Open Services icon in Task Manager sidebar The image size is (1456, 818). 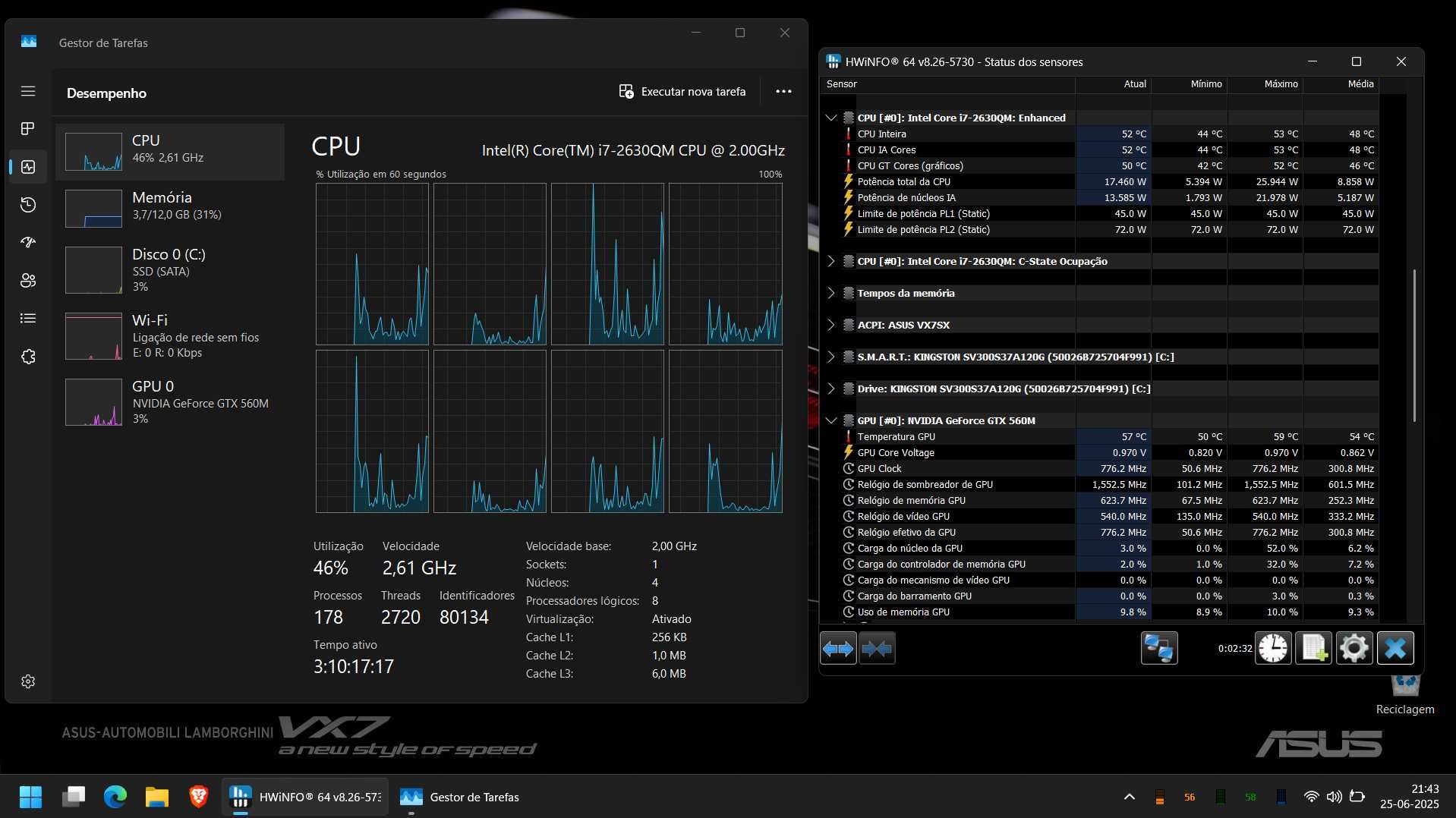28,356
